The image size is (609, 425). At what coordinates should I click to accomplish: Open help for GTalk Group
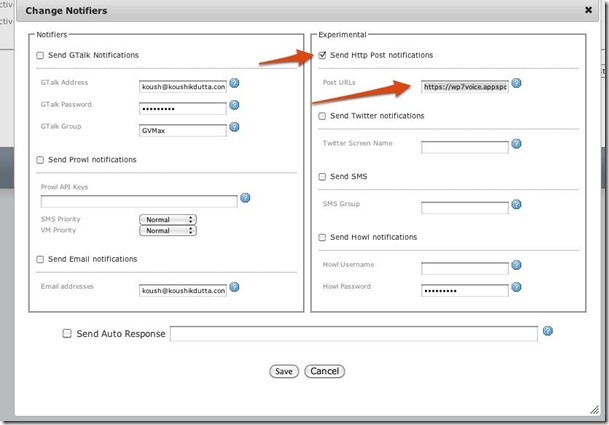coord(234,127)
